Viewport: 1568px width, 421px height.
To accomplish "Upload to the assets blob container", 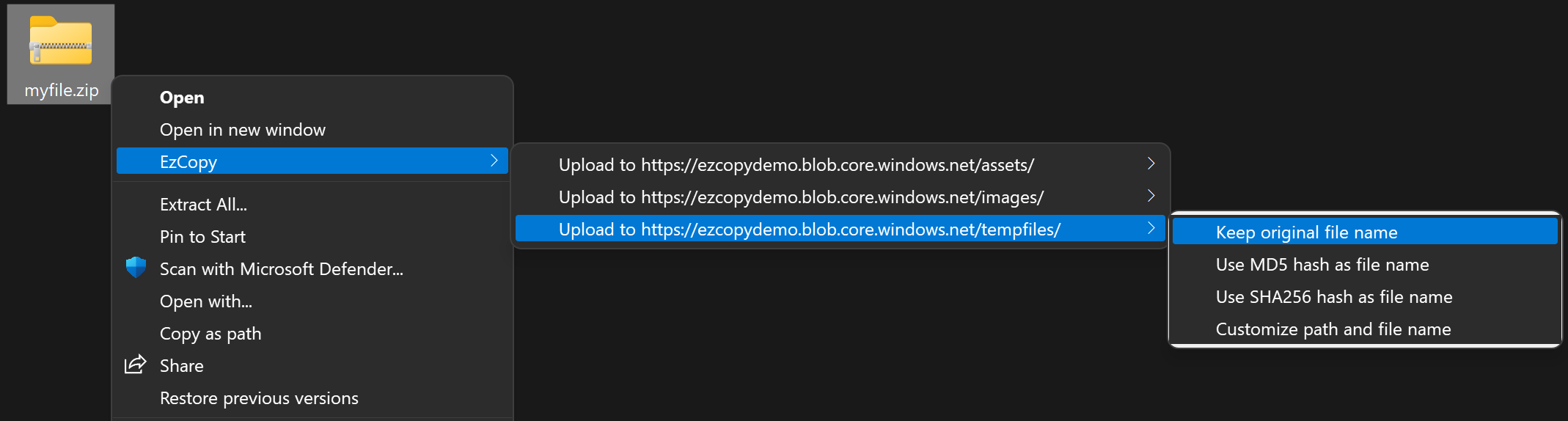I will (x=796, y=165).
